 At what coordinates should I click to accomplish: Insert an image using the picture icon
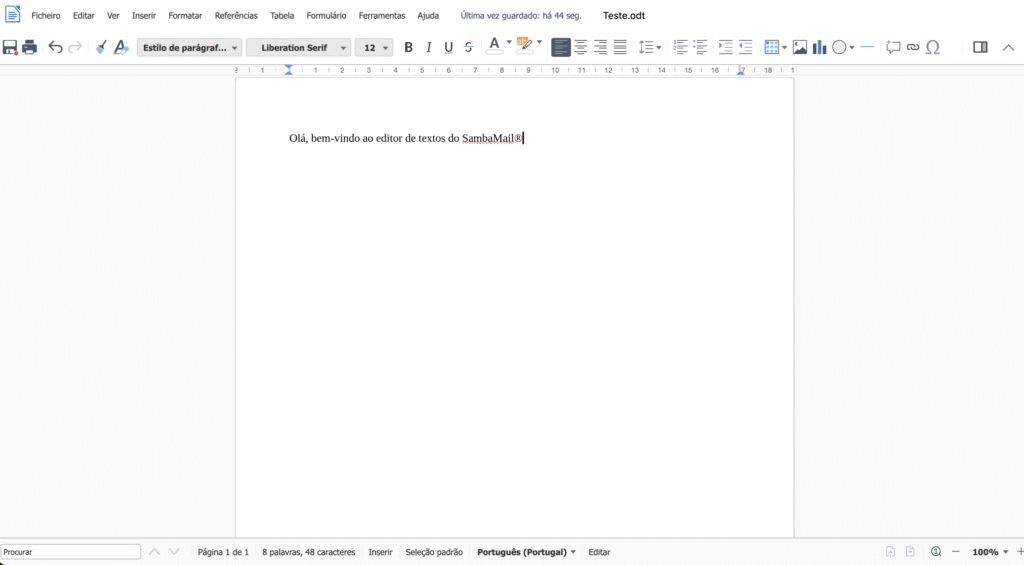[x=800, y=47]
